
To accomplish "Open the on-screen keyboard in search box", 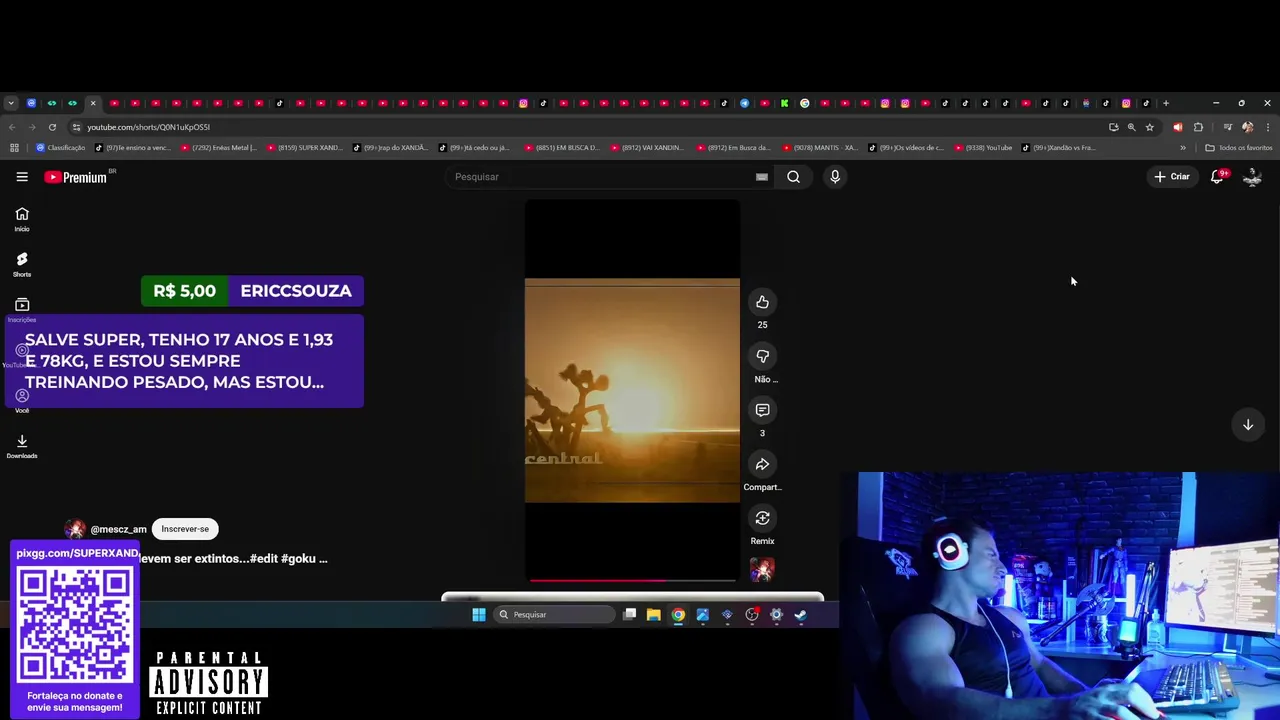I will click(761, 177).
